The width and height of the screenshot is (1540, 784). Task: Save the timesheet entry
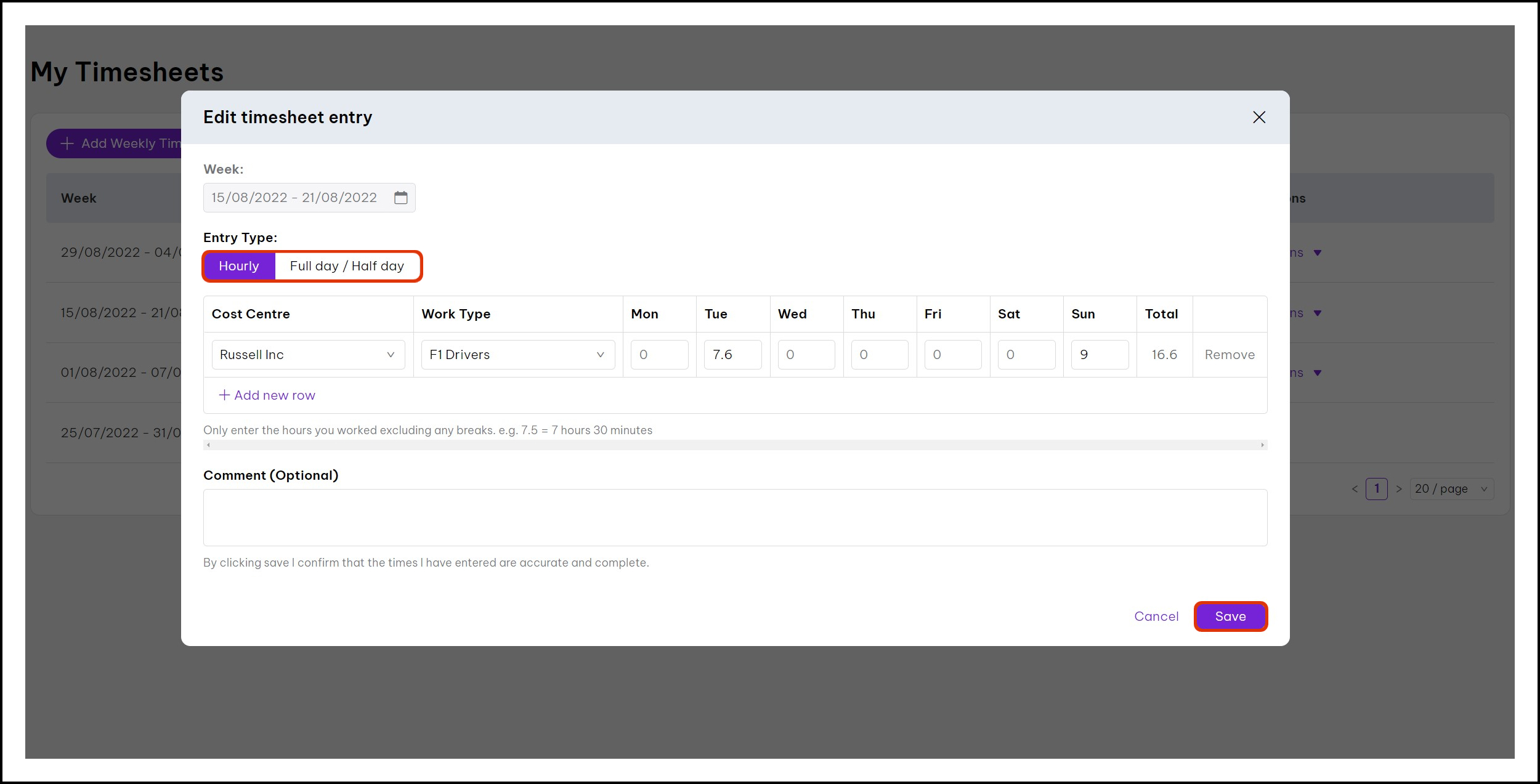click(1230, 616)
